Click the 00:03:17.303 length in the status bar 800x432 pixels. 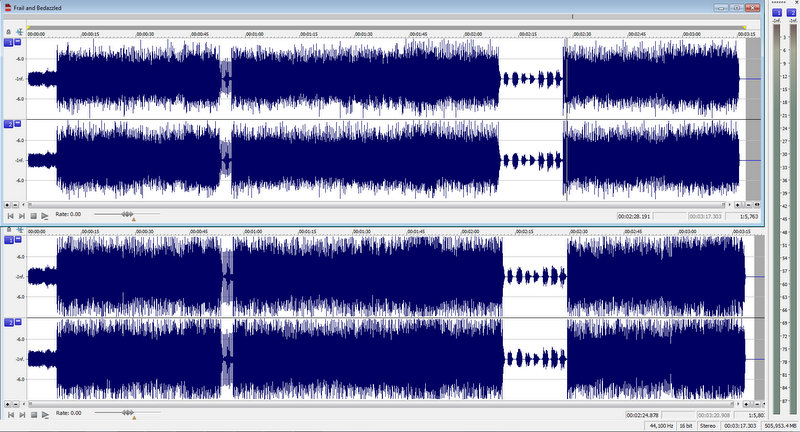(741, 425)
